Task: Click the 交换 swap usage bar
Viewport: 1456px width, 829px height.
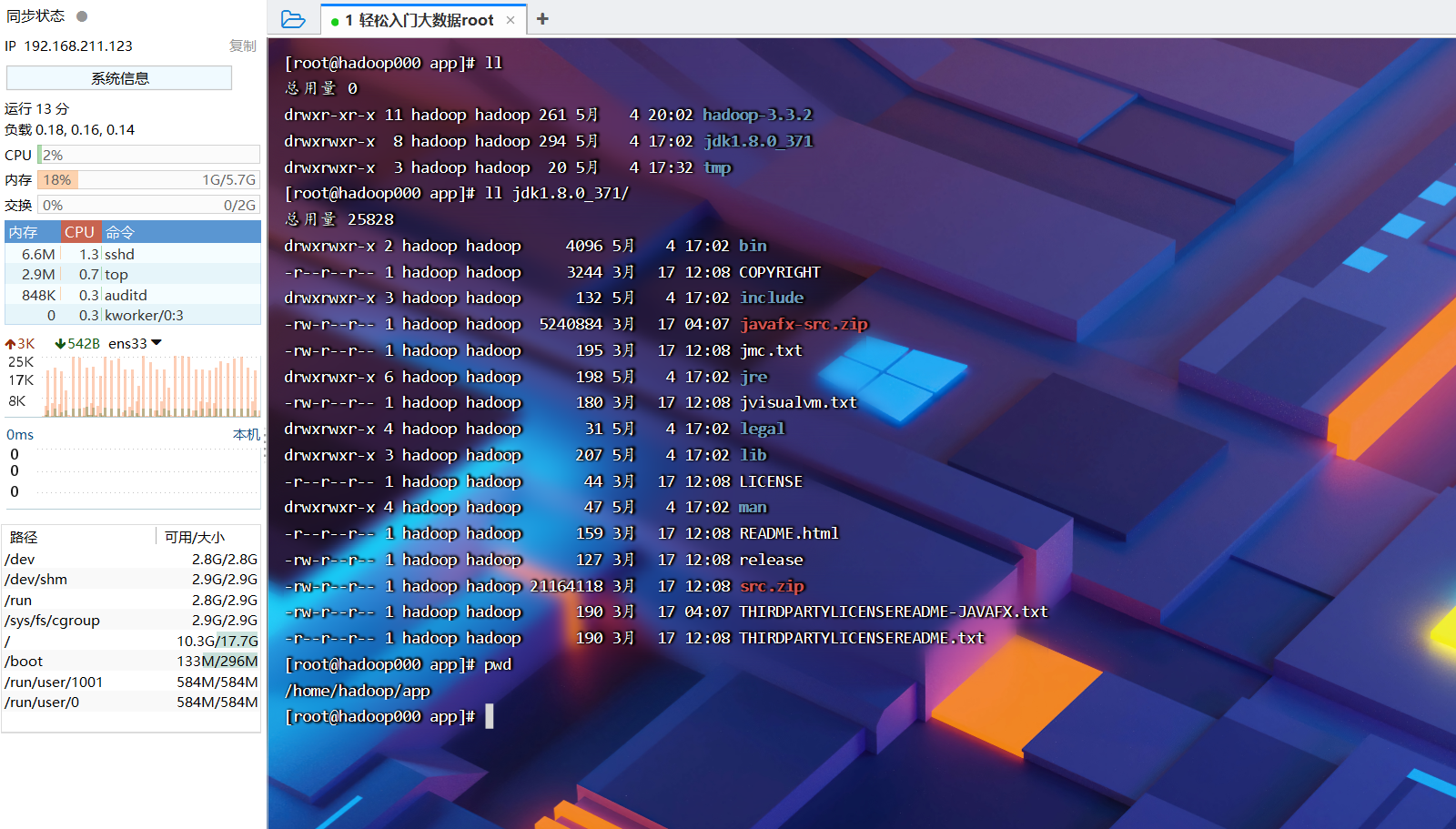Action: click(x=148, y=204)
